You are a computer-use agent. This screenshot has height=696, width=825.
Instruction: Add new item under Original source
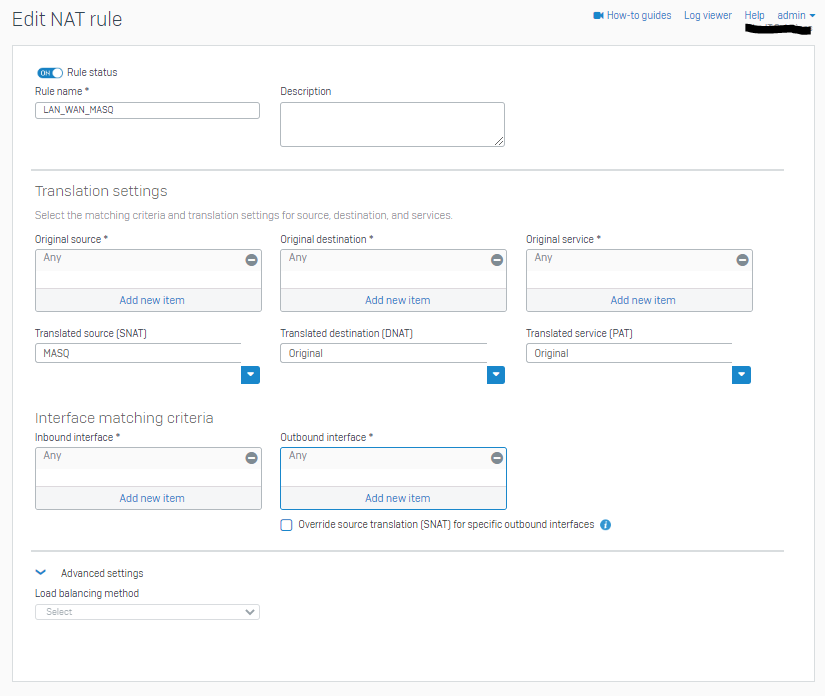[152, 300]
